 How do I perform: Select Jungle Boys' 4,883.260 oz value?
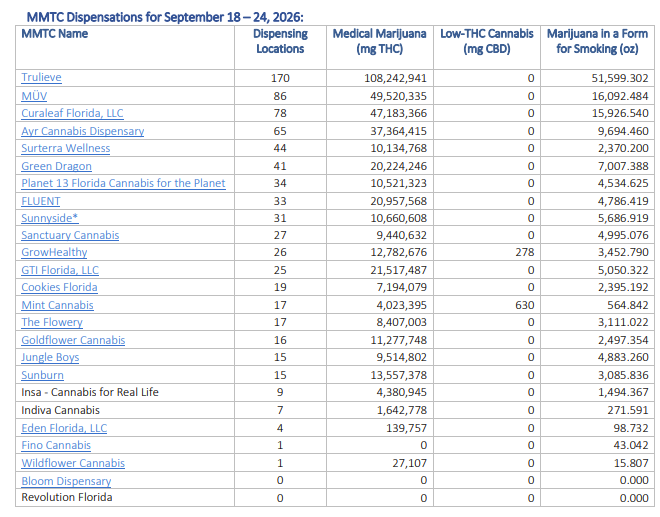coord(623,357)
